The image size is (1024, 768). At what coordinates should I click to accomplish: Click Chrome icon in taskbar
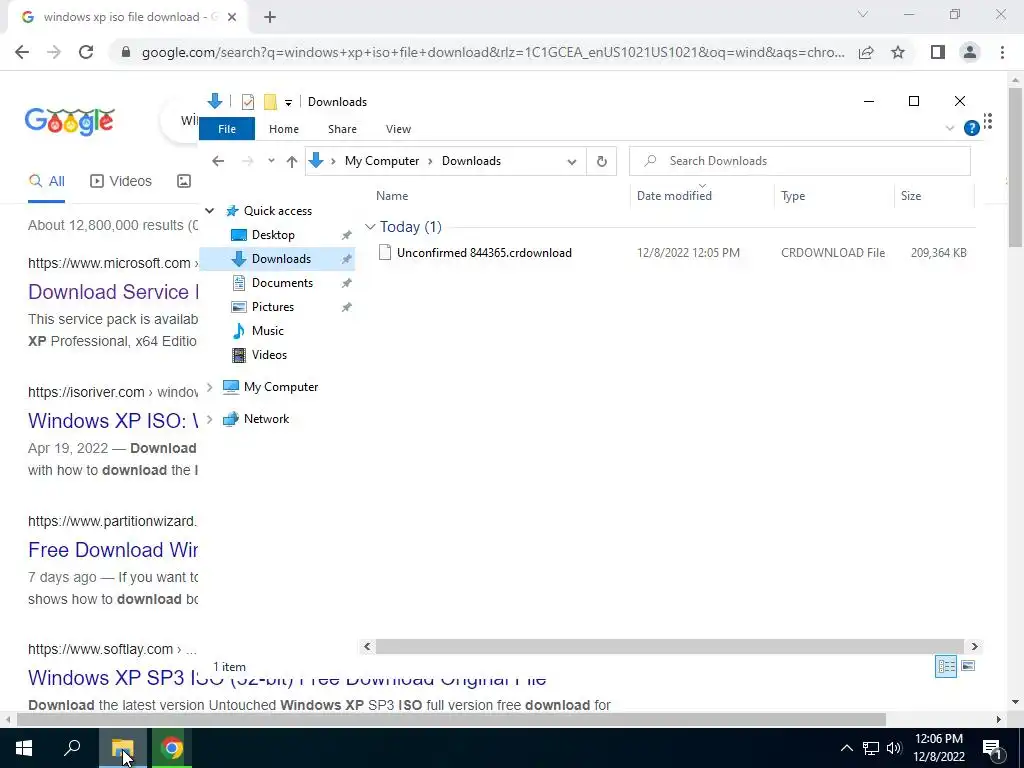coord(172,748)
